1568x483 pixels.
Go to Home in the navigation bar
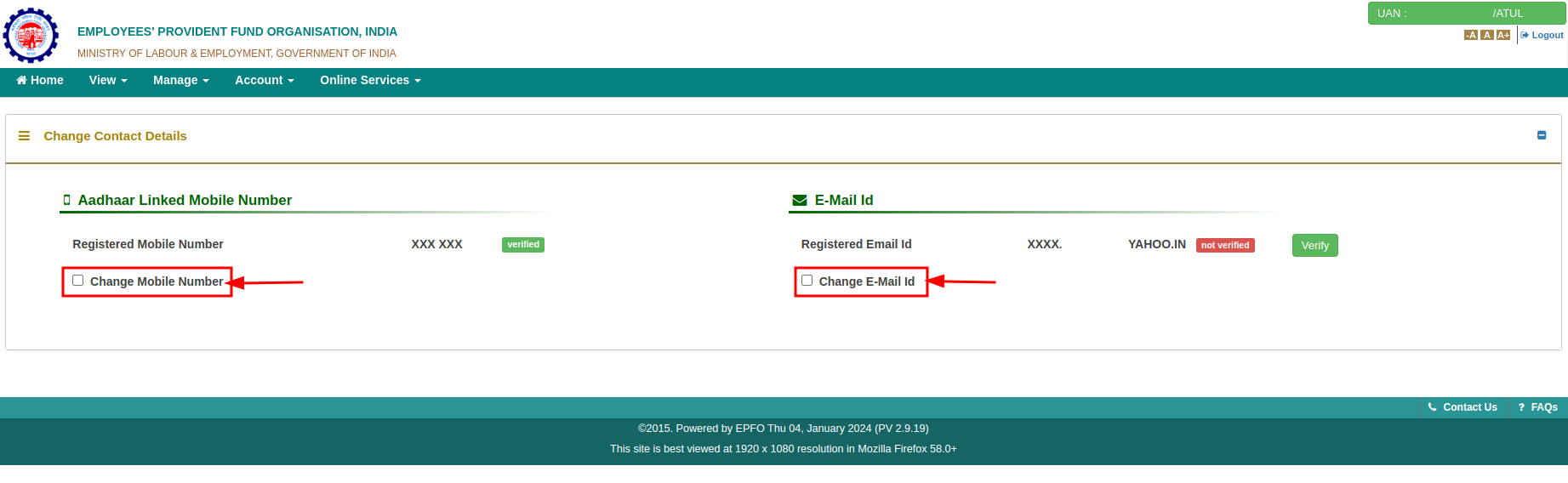(40, 80)
